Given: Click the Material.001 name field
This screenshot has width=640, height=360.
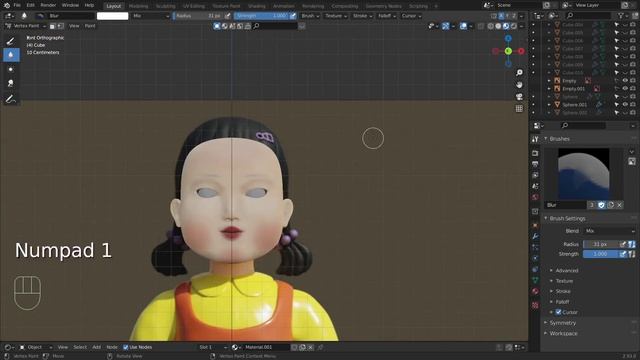Looking at the screenshot, I should click(x=266, y=347).
